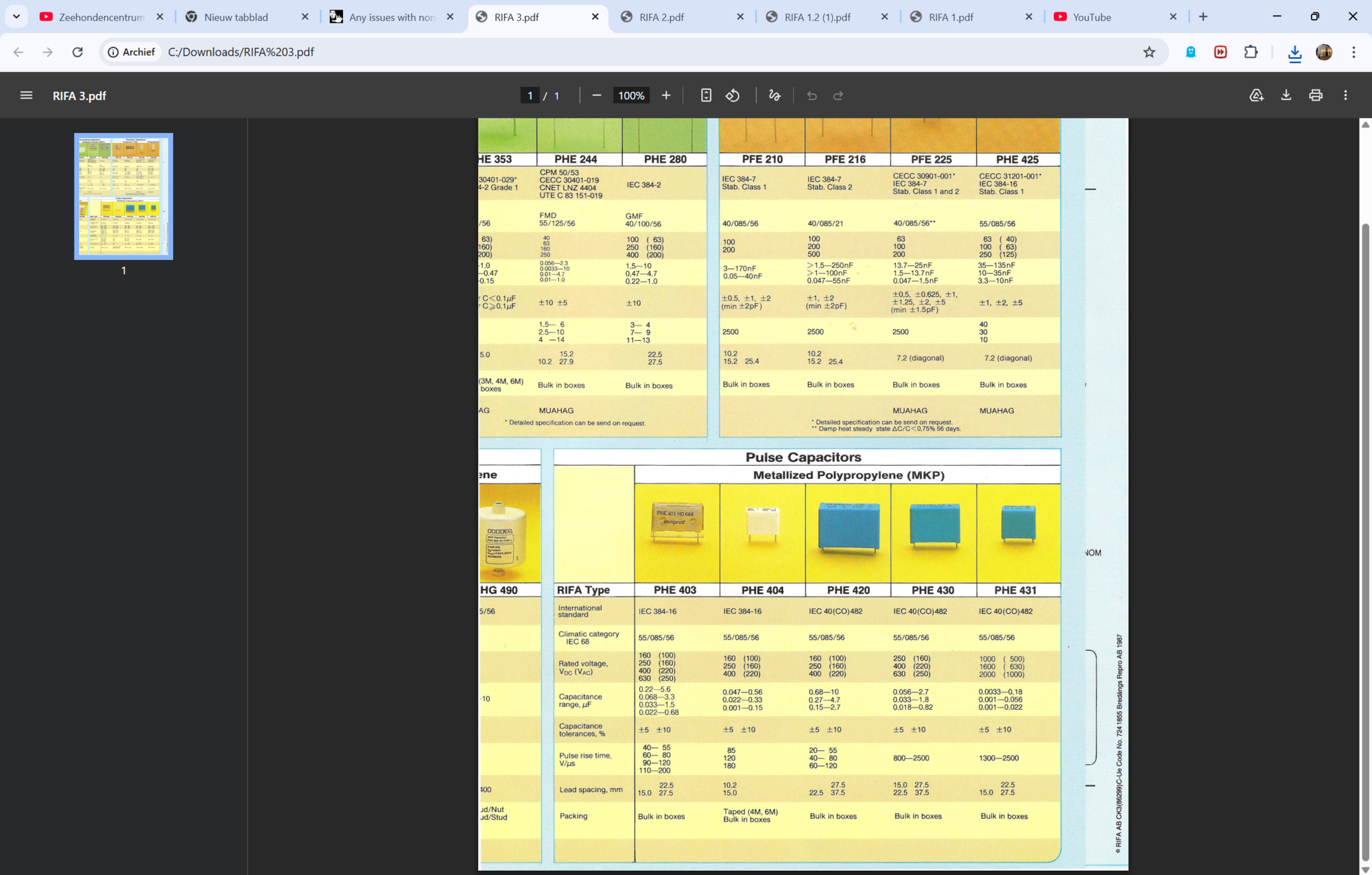Switch to the RIFA 1.2 (1).pdf tab
1372x875 pixels.
818,17
